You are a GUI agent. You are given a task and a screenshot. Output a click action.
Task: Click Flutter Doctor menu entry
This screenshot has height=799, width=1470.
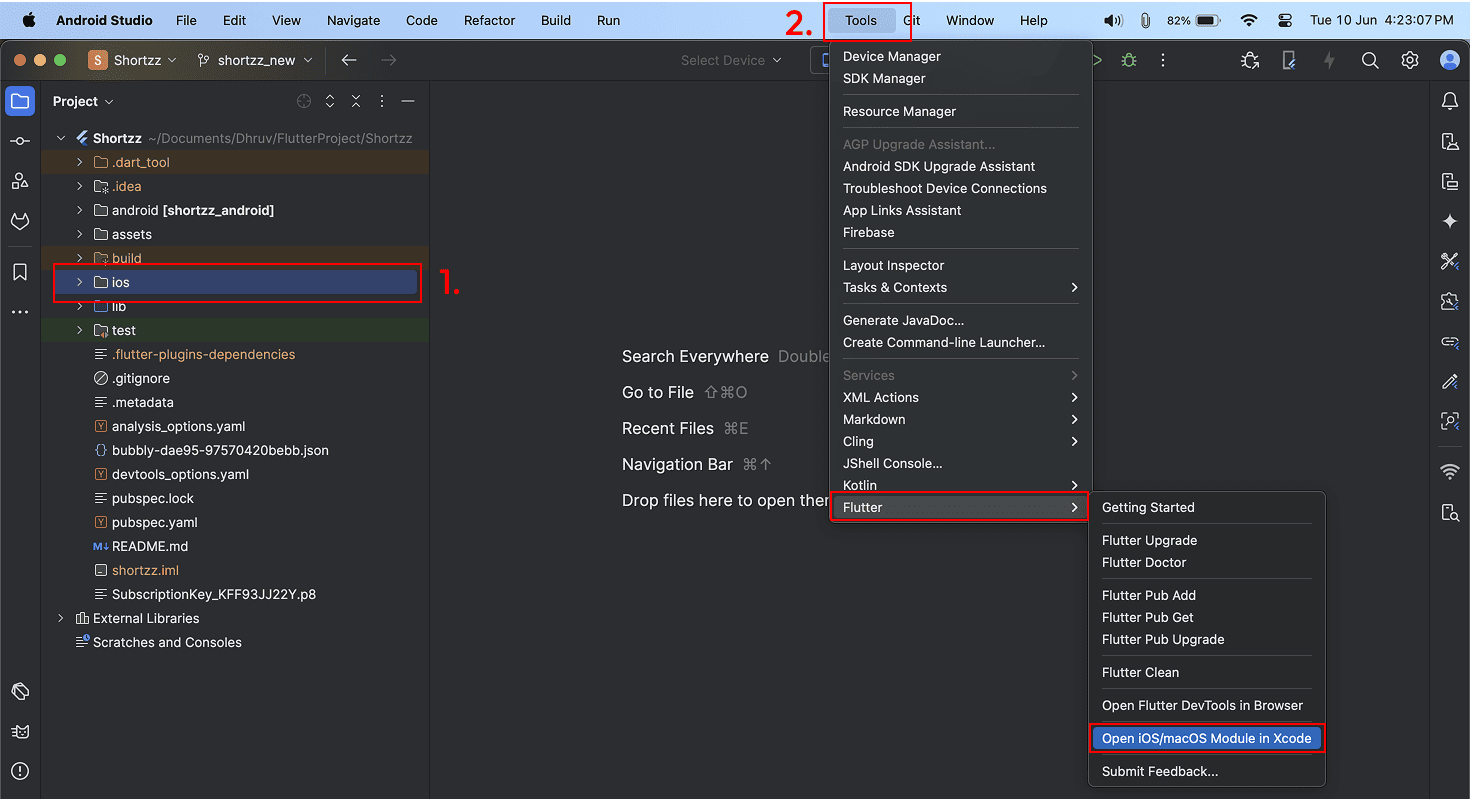(x=1144, y=563)
